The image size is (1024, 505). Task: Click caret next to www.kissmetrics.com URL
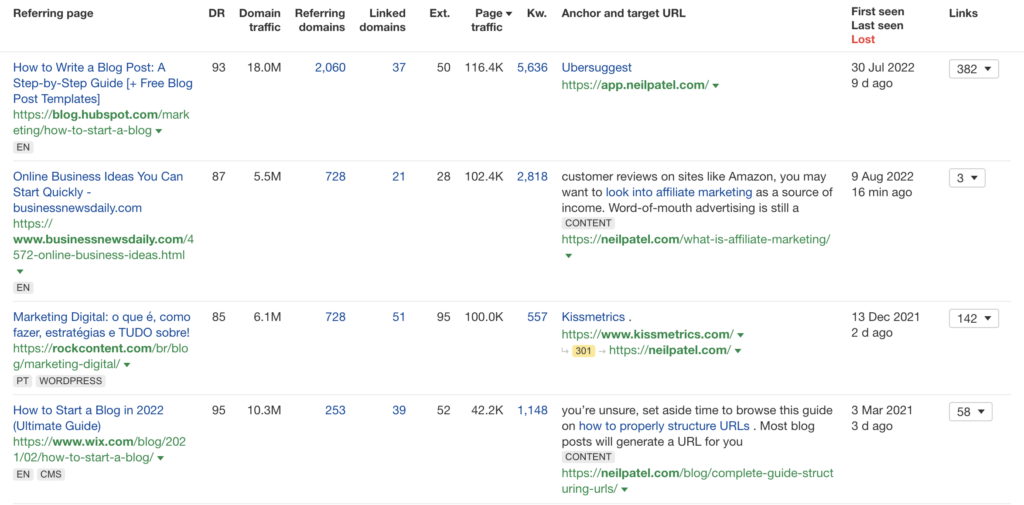click(x=741, y=335)
